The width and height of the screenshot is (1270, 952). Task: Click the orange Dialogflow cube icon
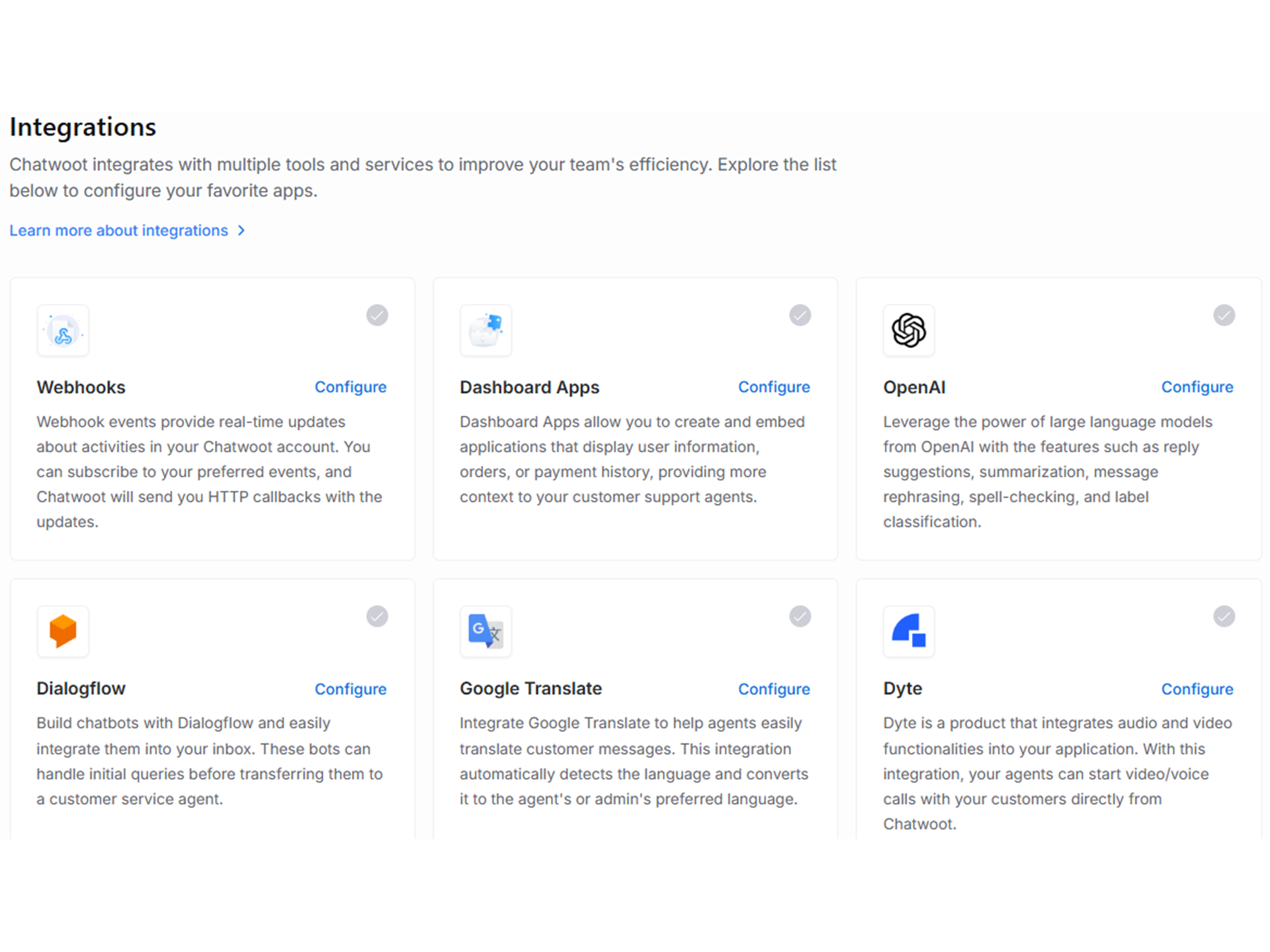pos(63,632)
